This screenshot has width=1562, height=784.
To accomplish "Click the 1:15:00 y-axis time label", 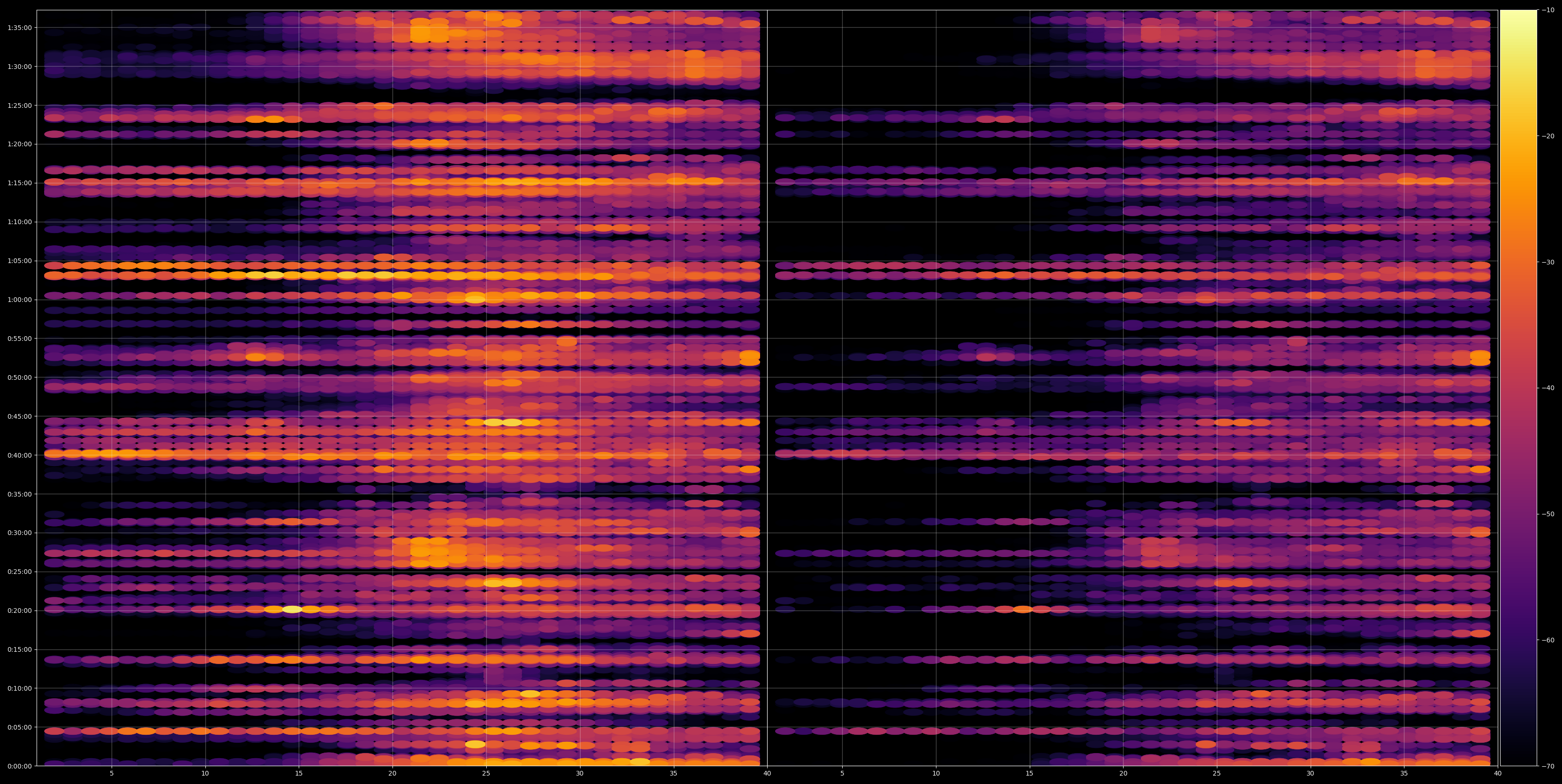I will click(19, 183).
